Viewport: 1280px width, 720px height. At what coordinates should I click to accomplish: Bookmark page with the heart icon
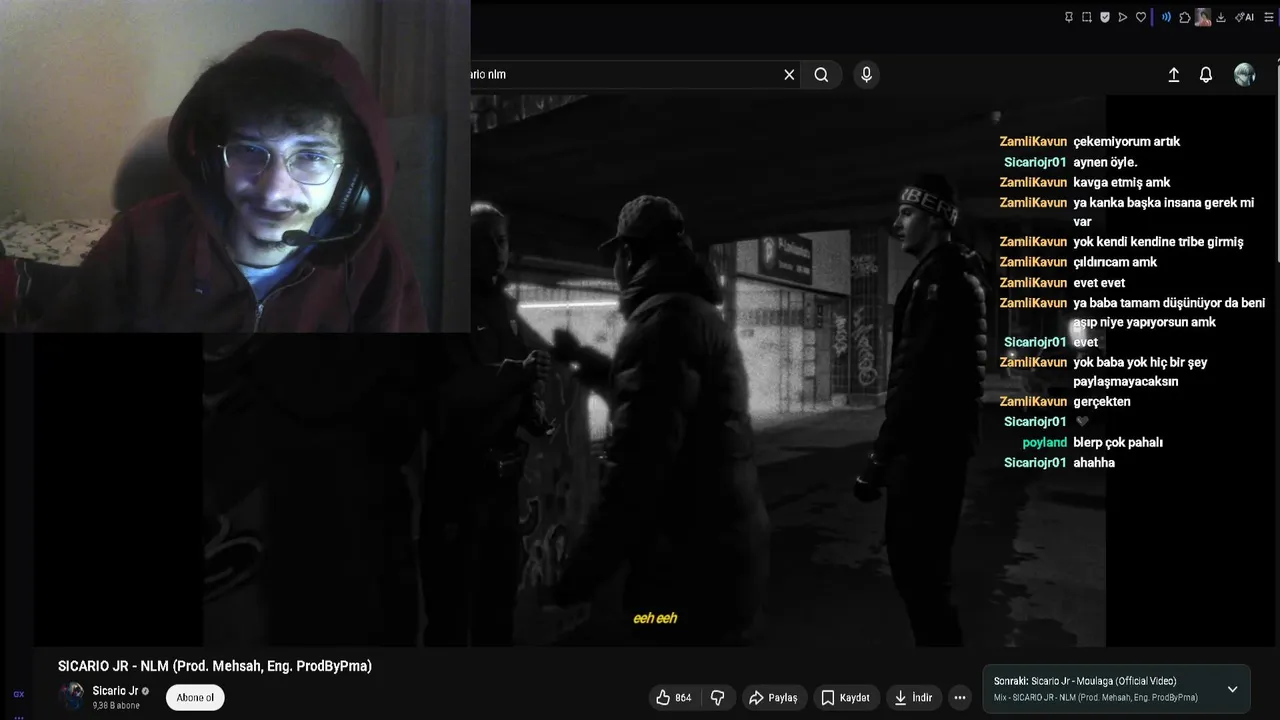1141,17
